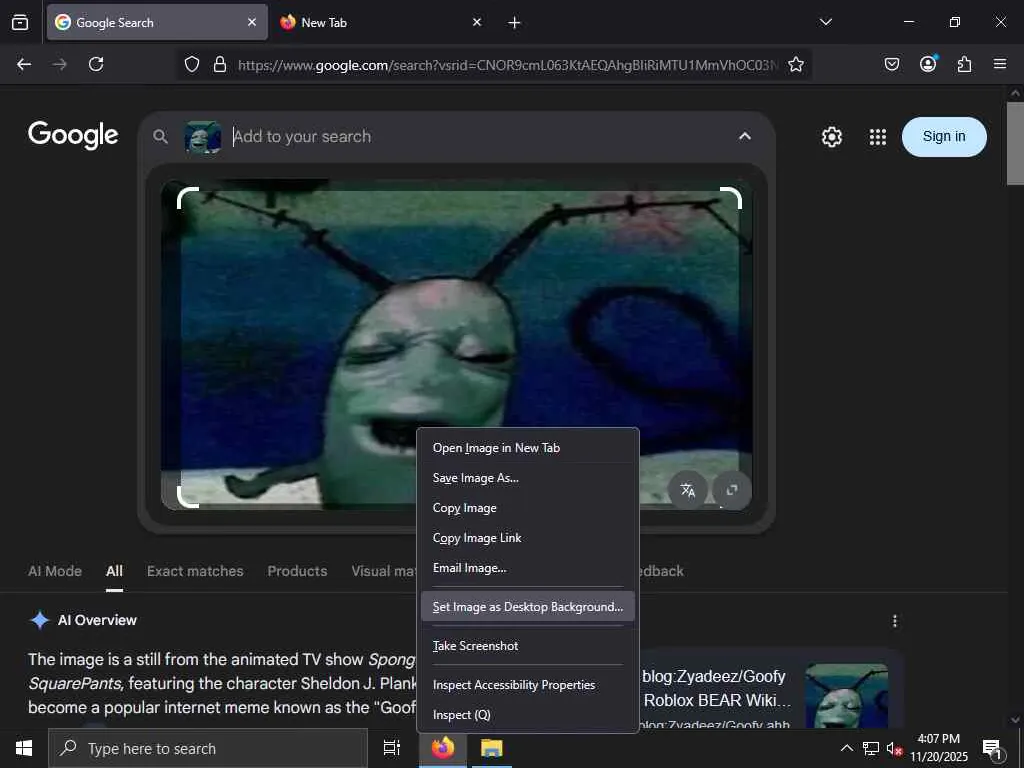
Task: Choose Copy Image Link entry
Action: [x=527, y=538]
